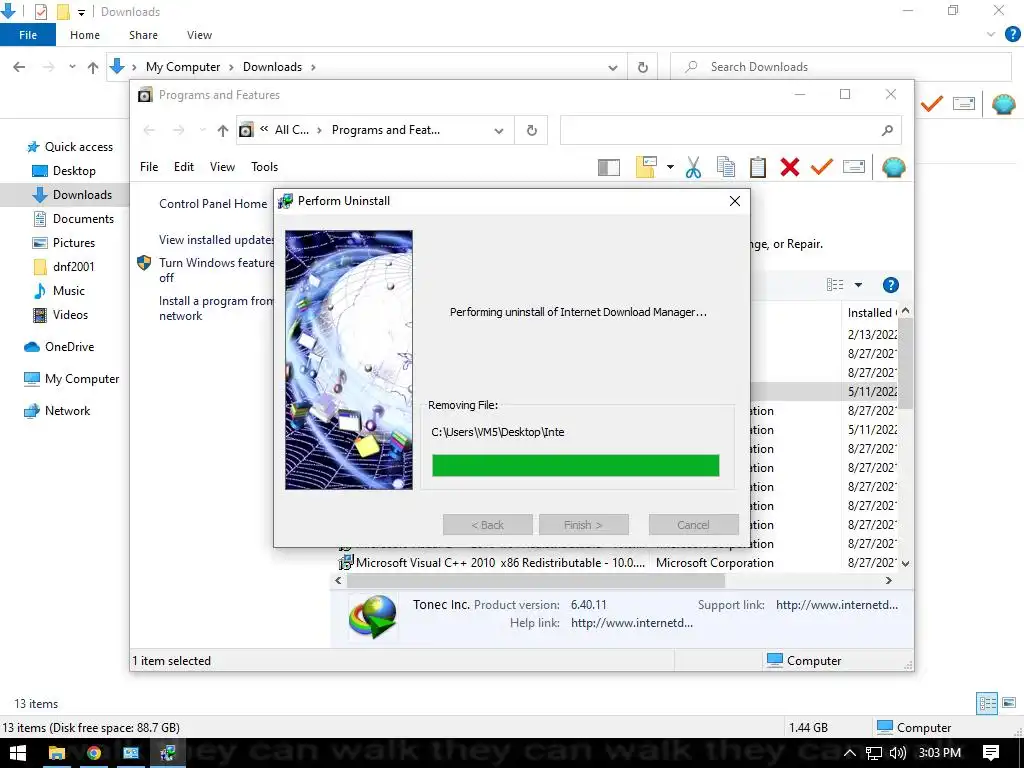This screenshot has width=1024, height=768.
Task: Click the Back button in Perform Uninstall
Action: pos(488,524)
